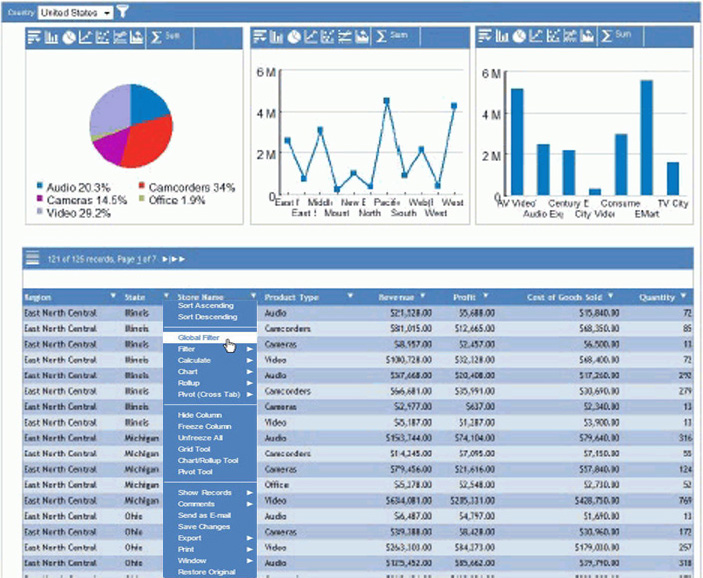Open the Calculate submenu
This screenshot has width=703, height=578.
pos(209,360)
